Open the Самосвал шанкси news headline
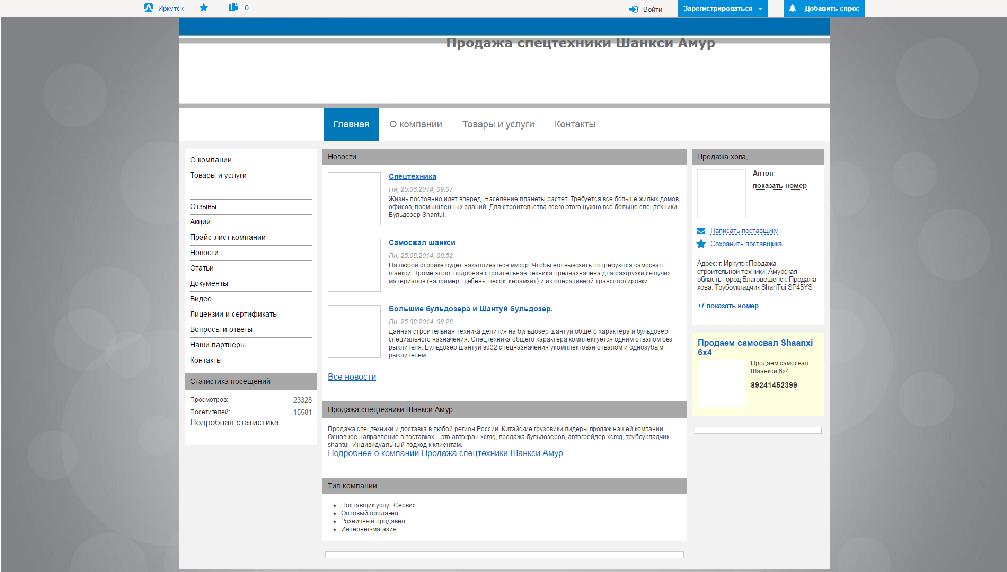Viewport: 1007px width, 572px height. (422, 243)
